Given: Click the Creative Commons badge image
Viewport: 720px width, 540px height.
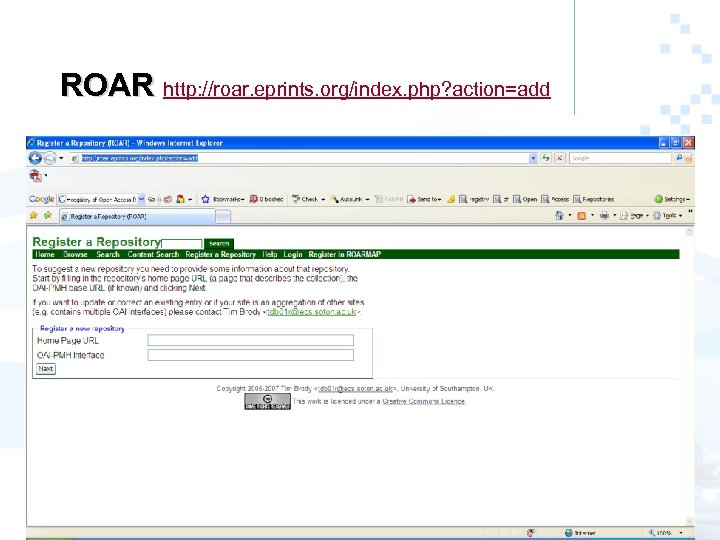Looking at the screenshot, I should (267, 401).
